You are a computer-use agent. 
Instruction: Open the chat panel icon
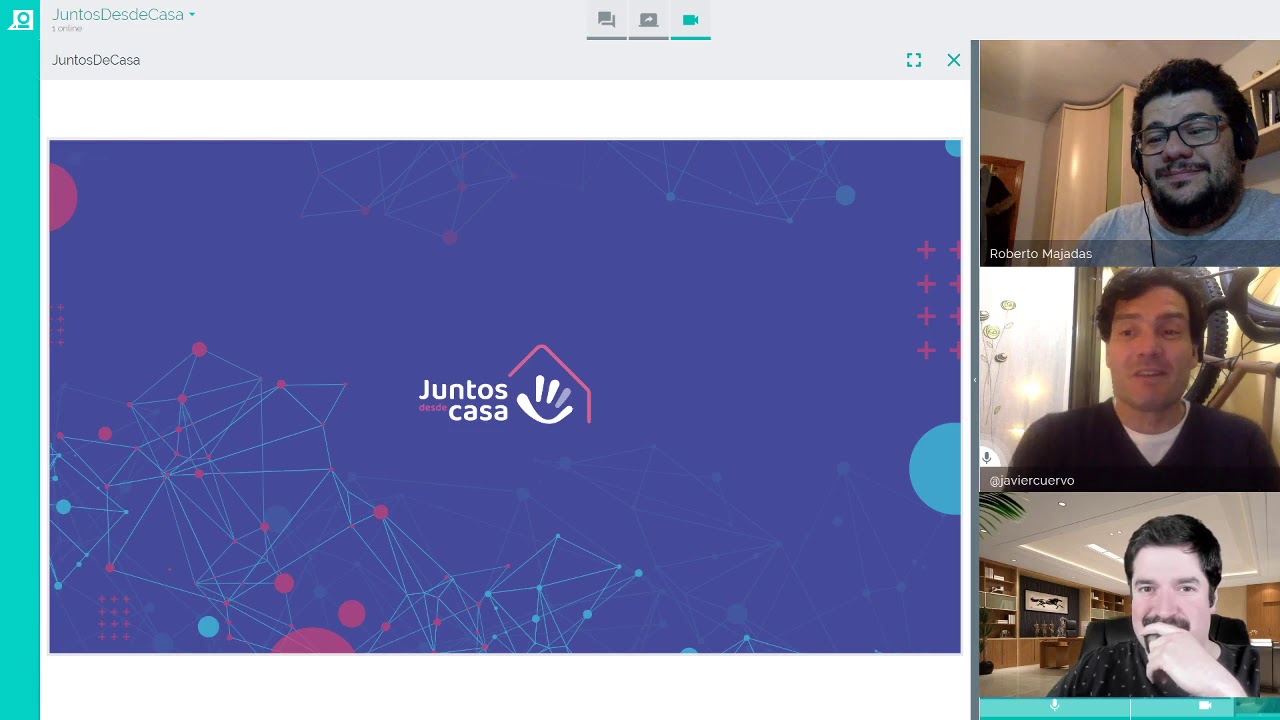606,20
